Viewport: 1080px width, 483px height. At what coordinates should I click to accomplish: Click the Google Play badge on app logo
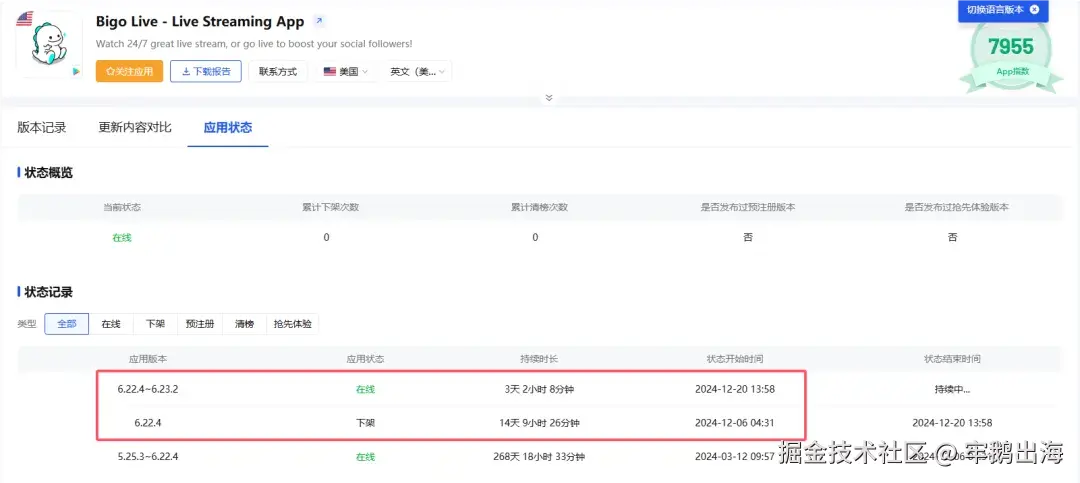76,71
